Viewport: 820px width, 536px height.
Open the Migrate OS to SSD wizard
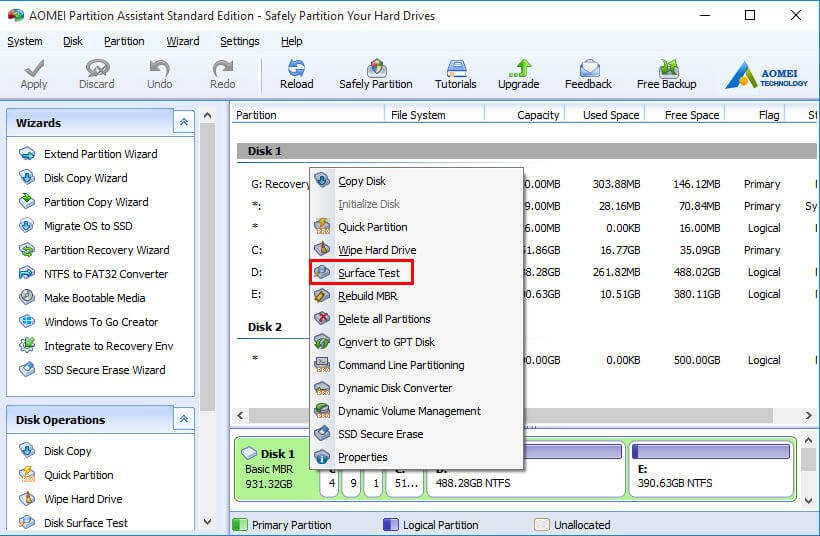[88, 226]
